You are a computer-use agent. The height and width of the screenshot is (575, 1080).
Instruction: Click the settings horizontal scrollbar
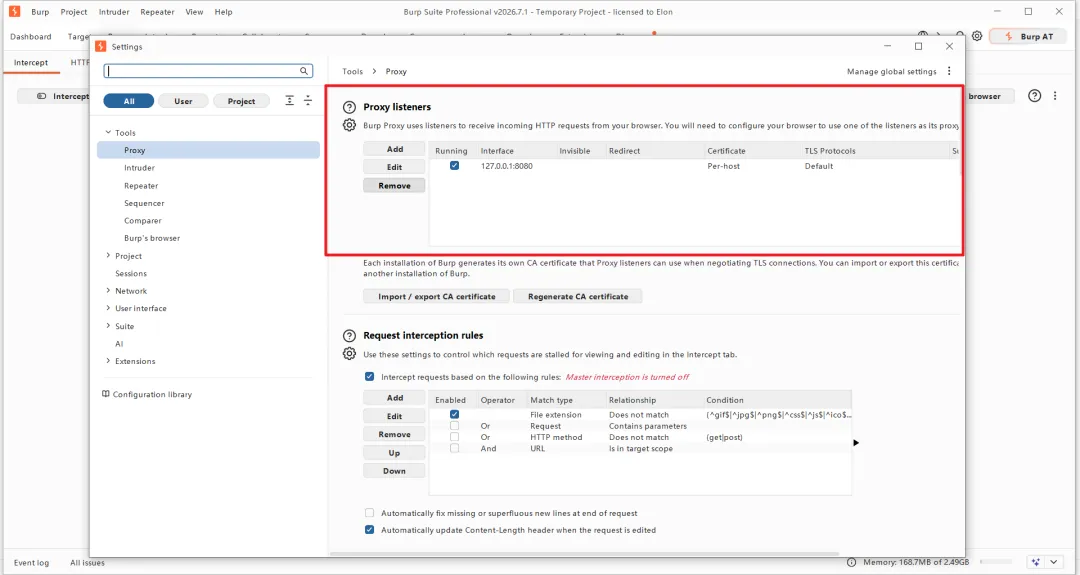(x=584, y=554)
